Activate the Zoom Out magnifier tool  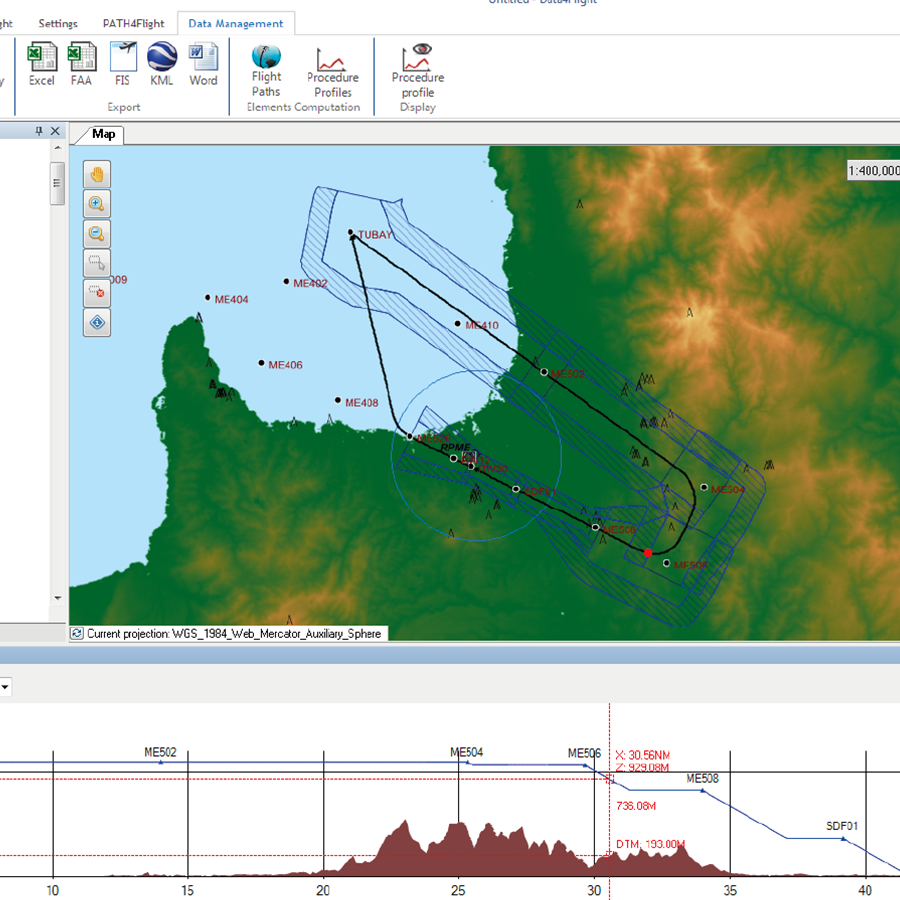pyautogui.click(x=97, y=233)
